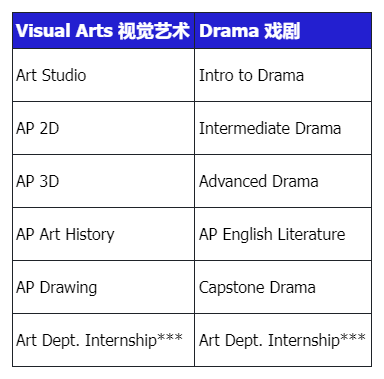Click the Drama 戏剧 header cell
Screen dimensions: 384x379
click(283, 31)
